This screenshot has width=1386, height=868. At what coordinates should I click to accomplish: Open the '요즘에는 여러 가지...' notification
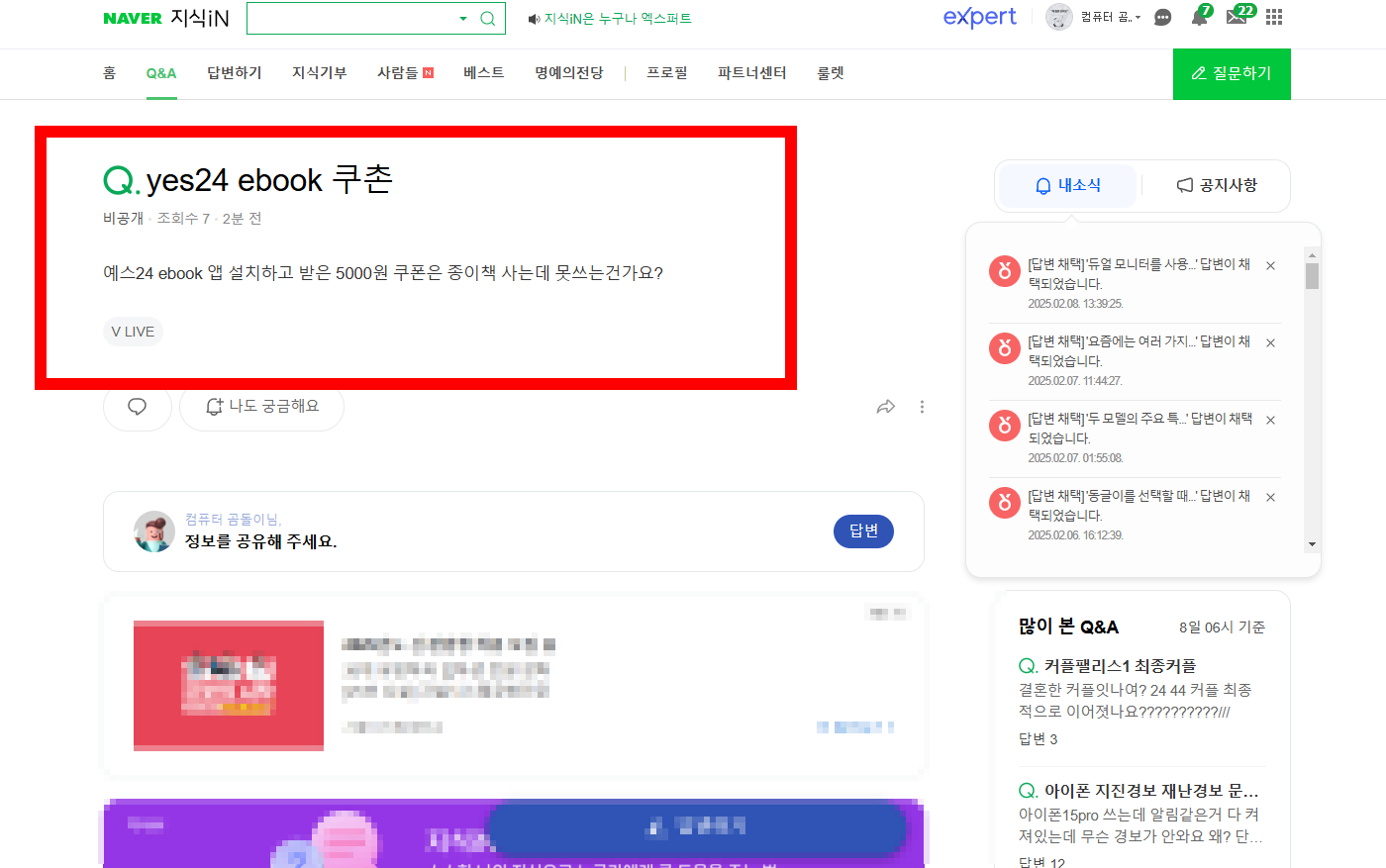(x=1138, y=351)
